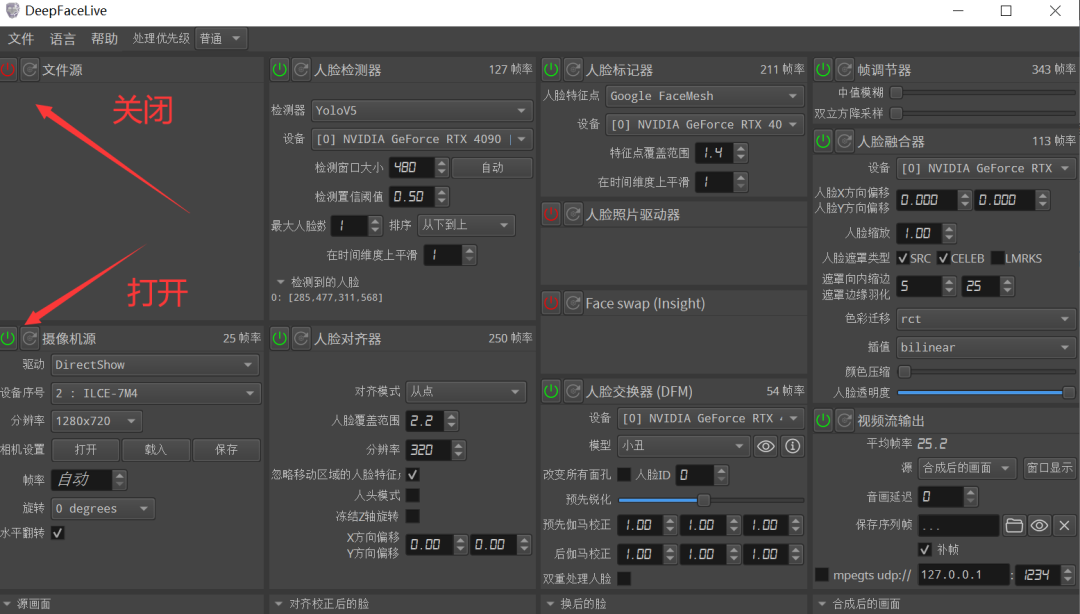
Task: Adjust the 中值模糊 slider
Action: pos(982,92)
